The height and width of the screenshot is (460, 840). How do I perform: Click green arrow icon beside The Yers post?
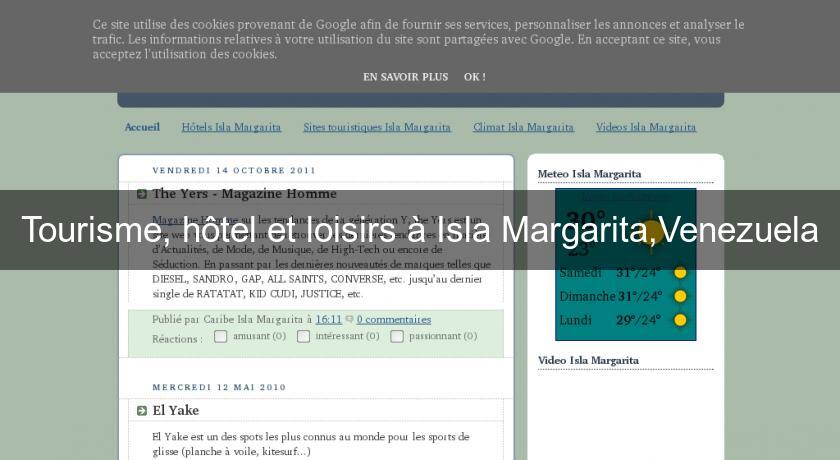(141, 194)
